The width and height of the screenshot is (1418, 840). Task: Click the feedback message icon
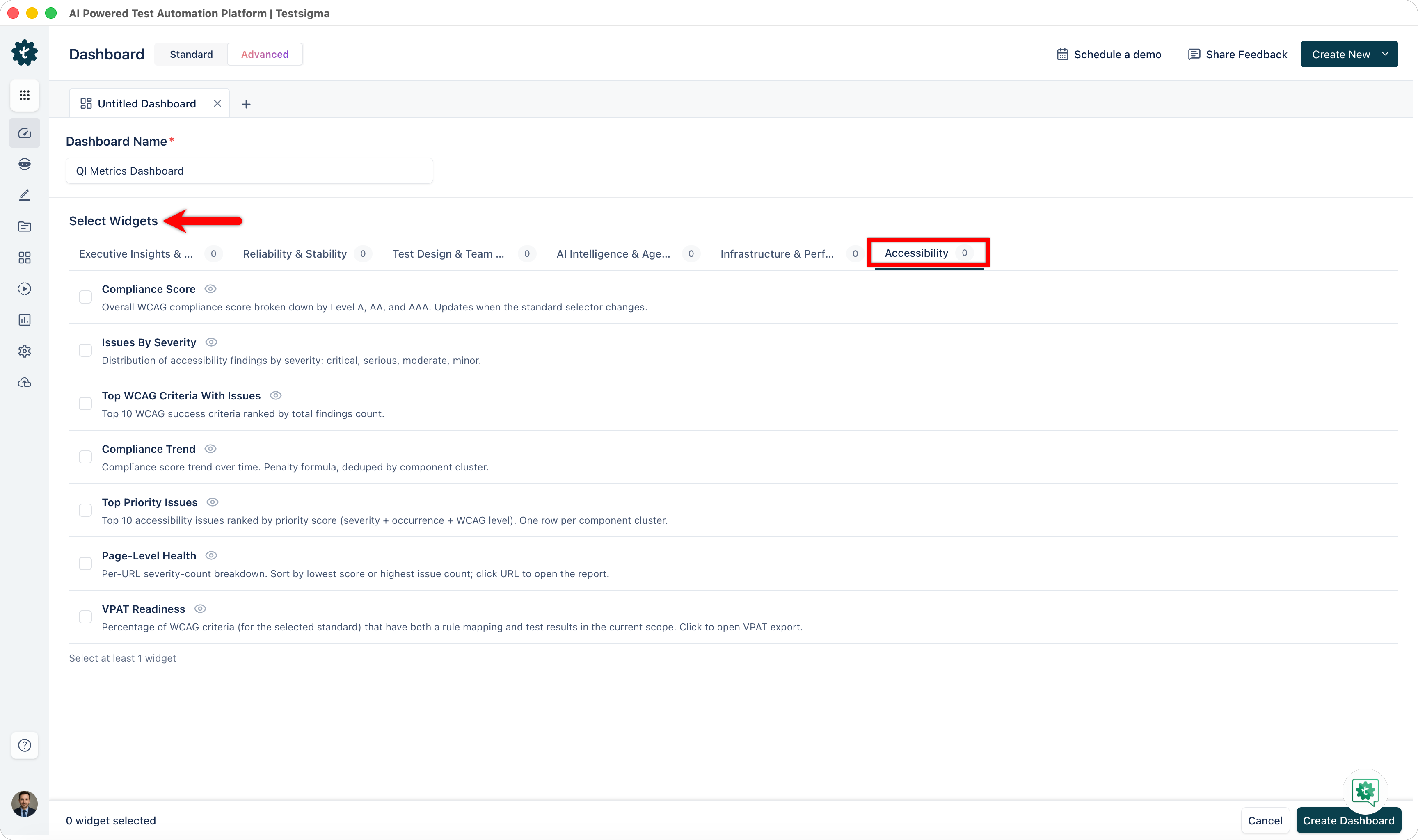pyautogui.click(x=1194, y=54)
